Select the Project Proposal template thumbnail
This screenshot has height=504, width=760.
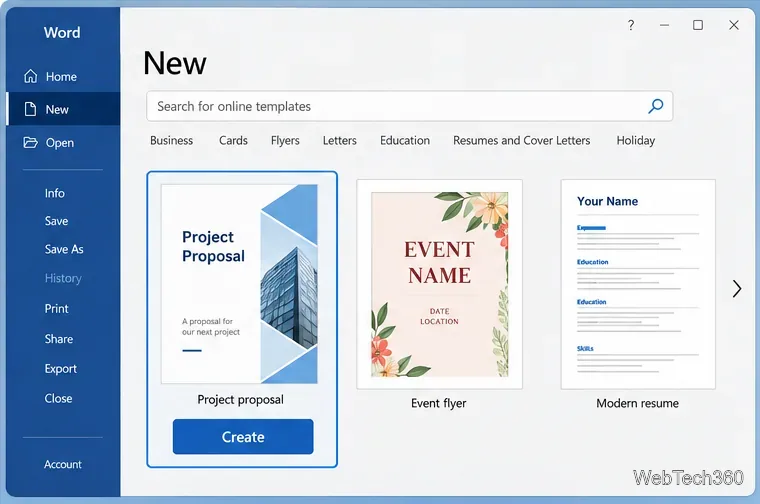239,284
